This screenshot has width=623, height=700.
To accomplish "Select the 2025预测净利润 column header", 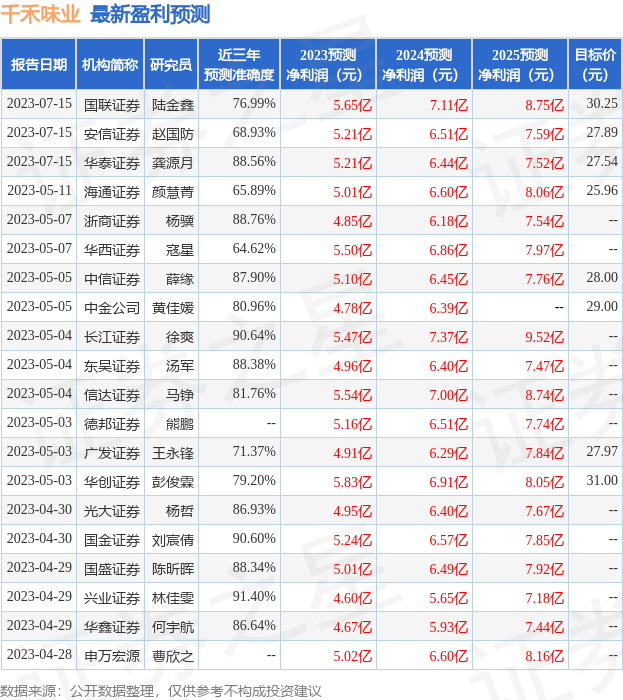I will 520,65.
